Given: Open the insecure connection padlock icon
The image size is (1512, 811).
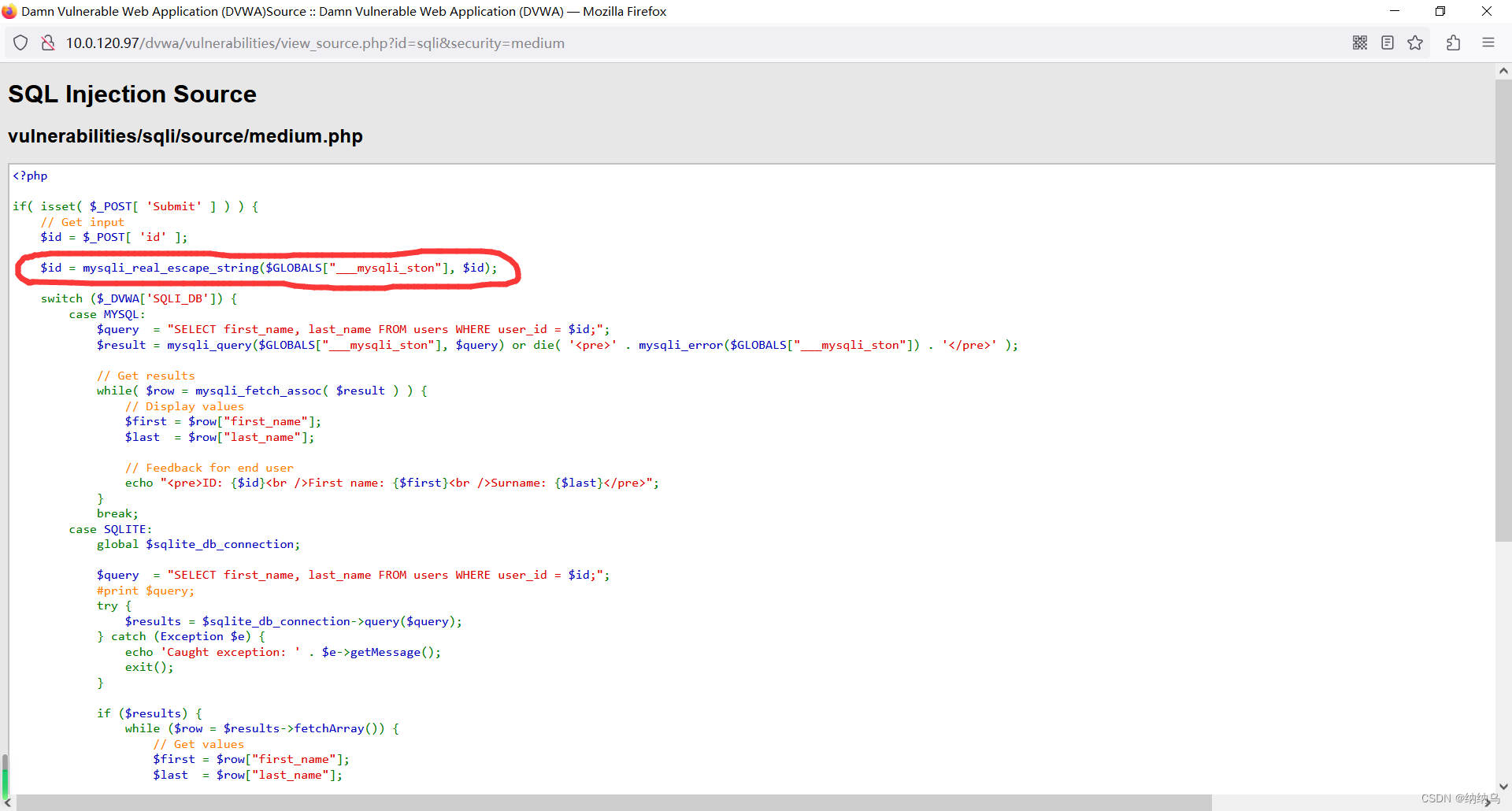Looking at the screenshot, I should point(48,43).
